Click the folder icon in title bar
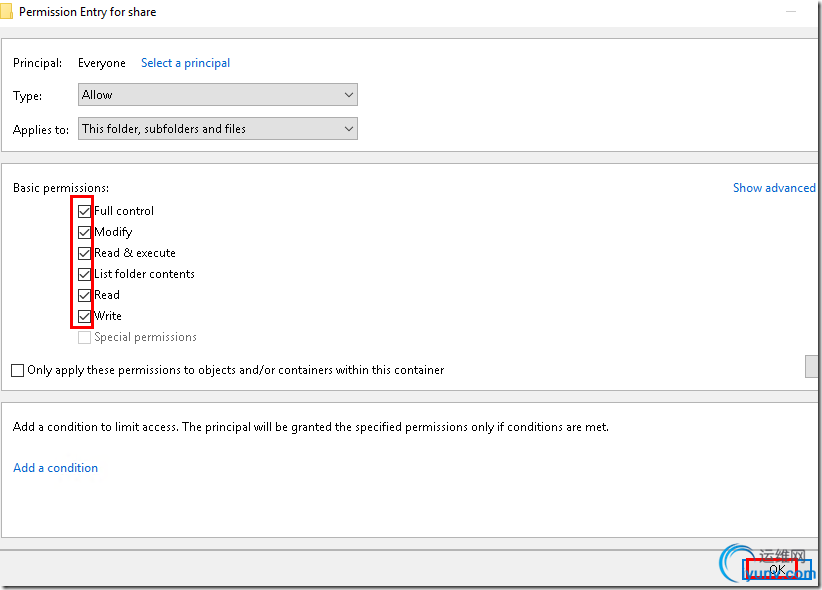The image size is (822, 590). coord(7,12)
